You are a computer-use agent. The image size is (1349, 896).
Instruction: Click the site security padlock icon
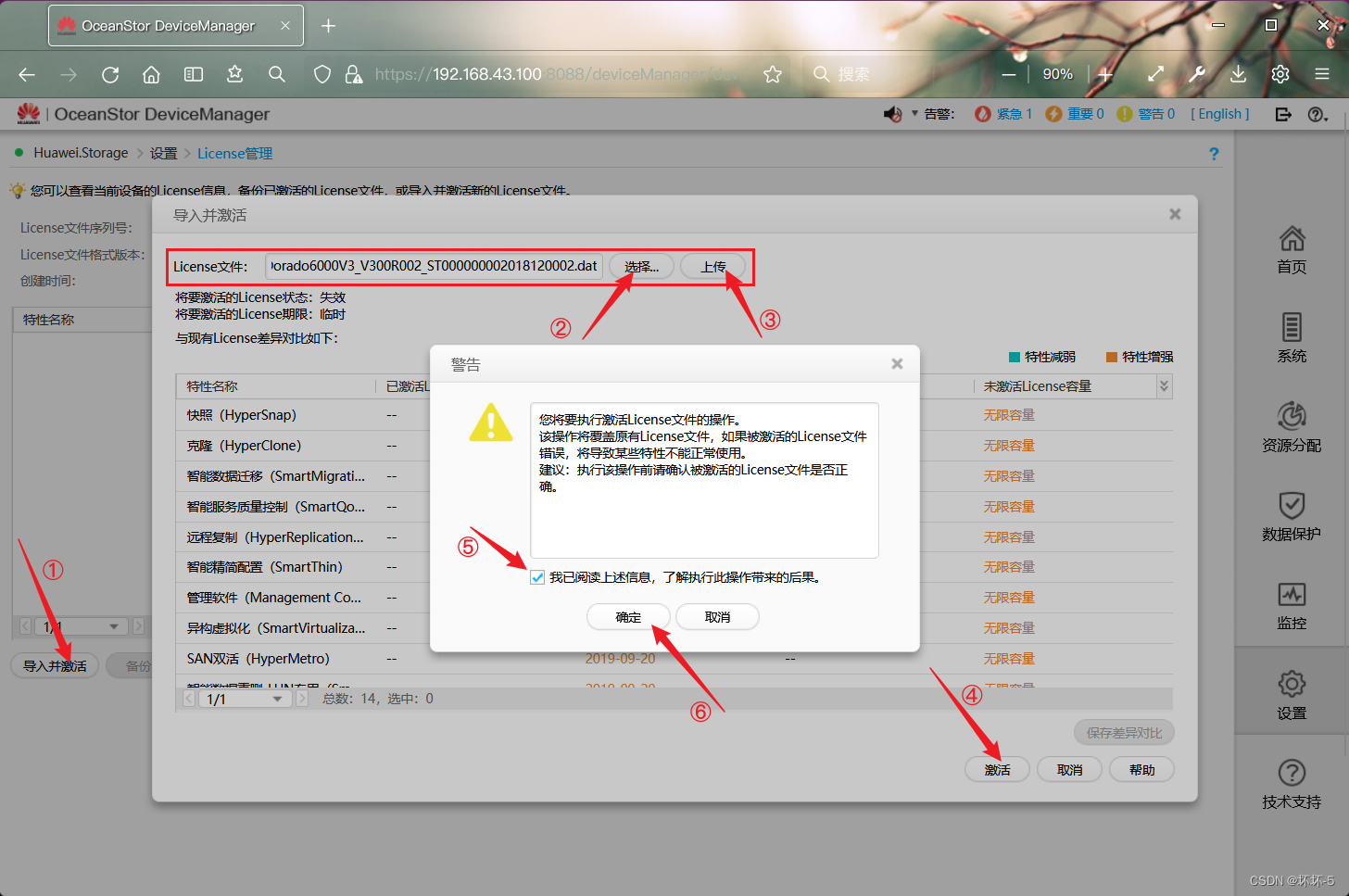tap(353, 74)
